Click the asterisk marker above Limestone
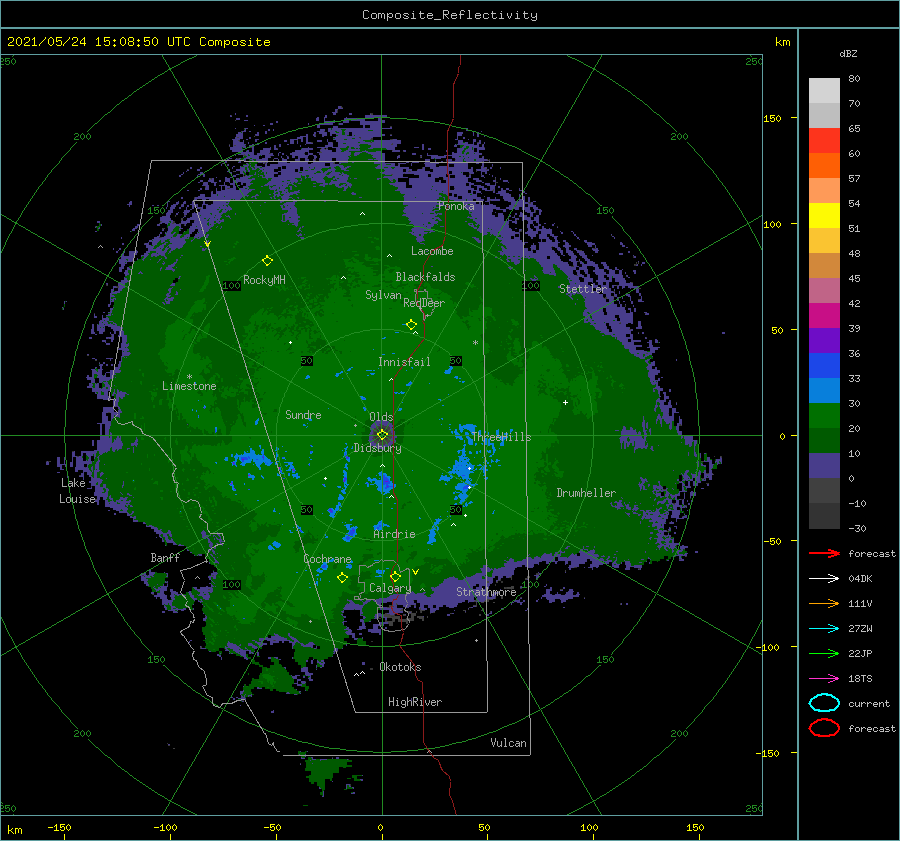 189,377
